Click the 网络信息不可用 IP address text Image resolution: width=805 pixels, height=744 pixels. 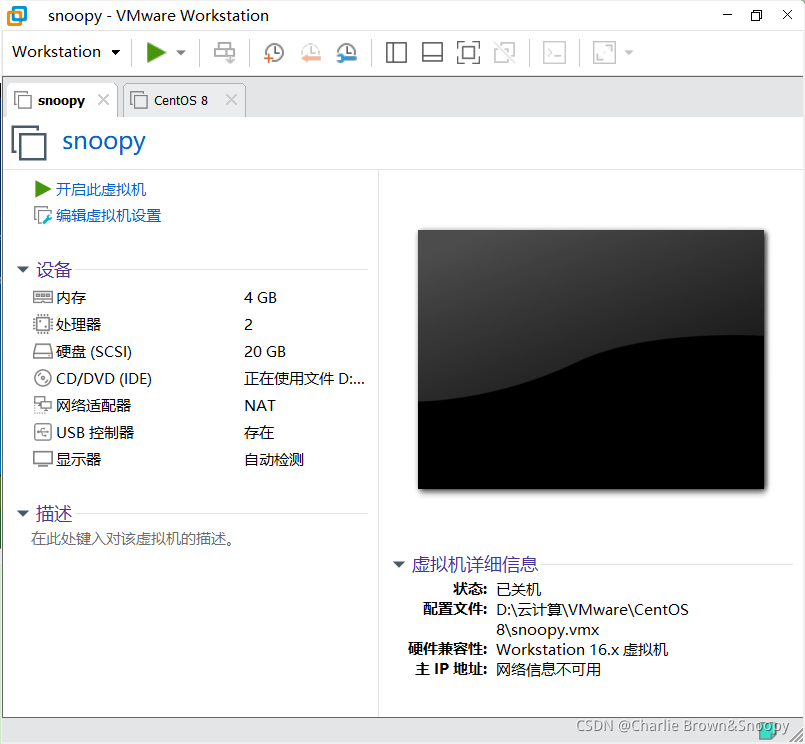tap(548, 670)
